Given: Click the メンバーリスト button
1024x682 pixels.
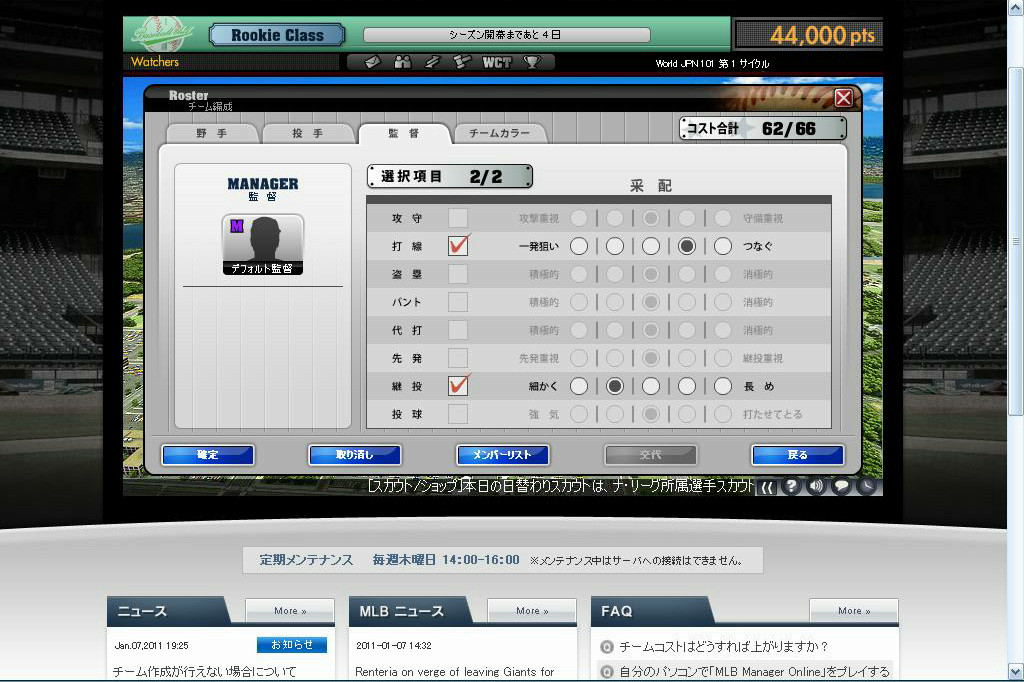Looking at the screenshot, I should click(x=502, y=455).
